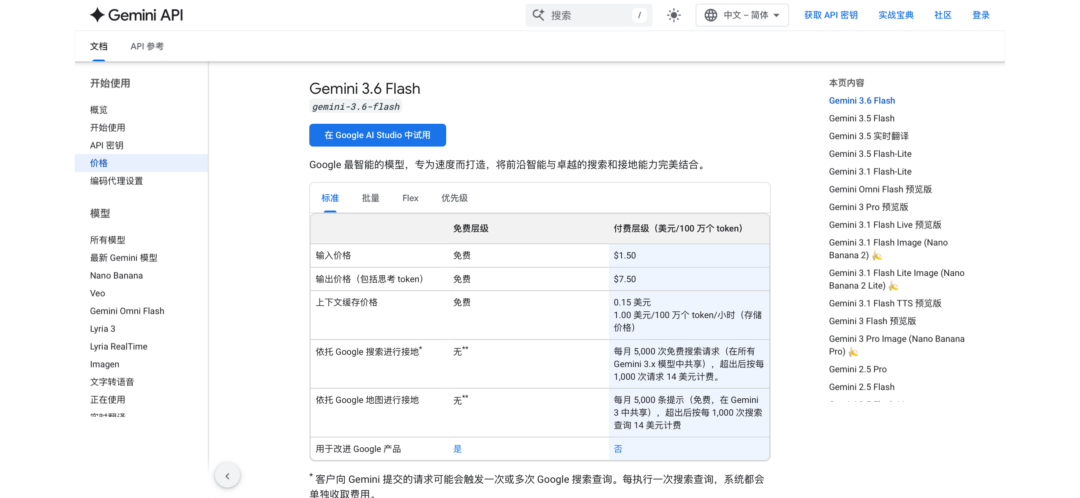This screenshot has width=1080, height=498.
Task: Toggle the light/dark theme sun icon
Action: pos(674,15)
